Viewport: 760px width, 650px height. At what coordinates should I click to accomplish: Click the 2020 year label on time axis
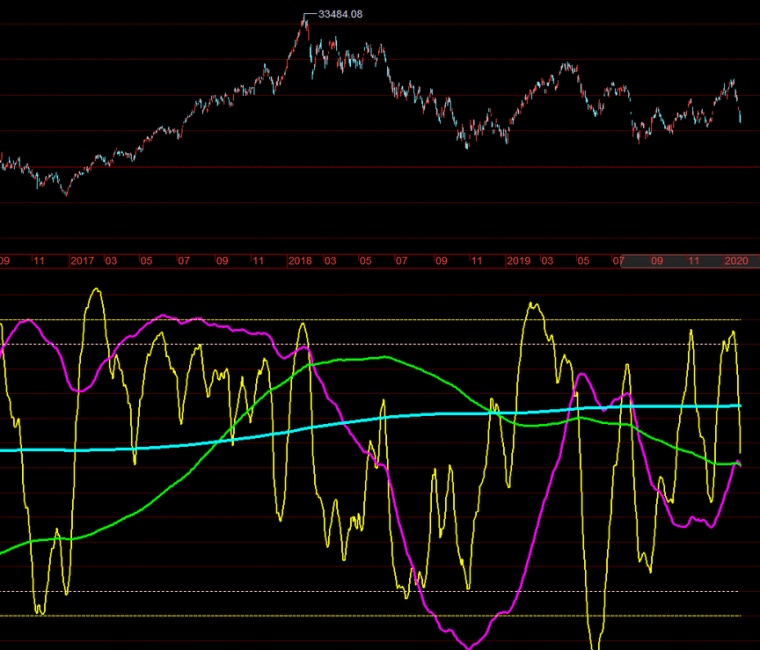[736, 261]
